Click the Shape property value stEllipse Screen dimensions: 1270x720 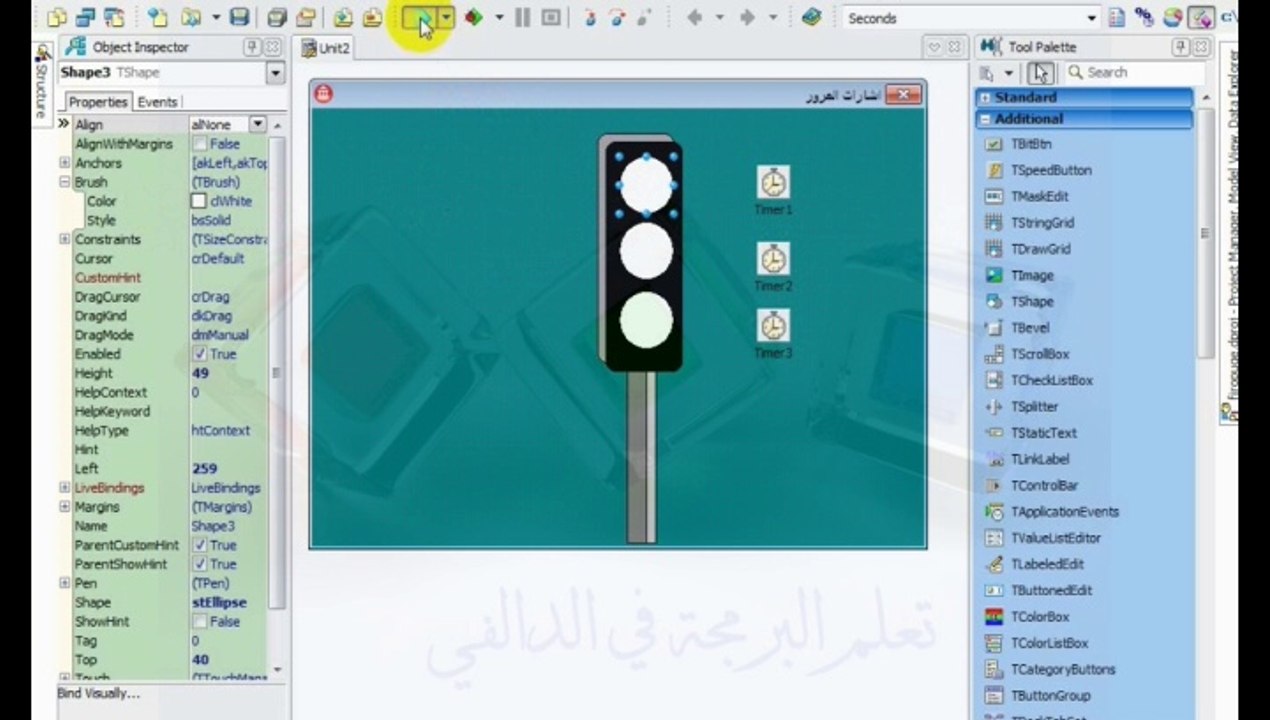click(x=227, y=602)
